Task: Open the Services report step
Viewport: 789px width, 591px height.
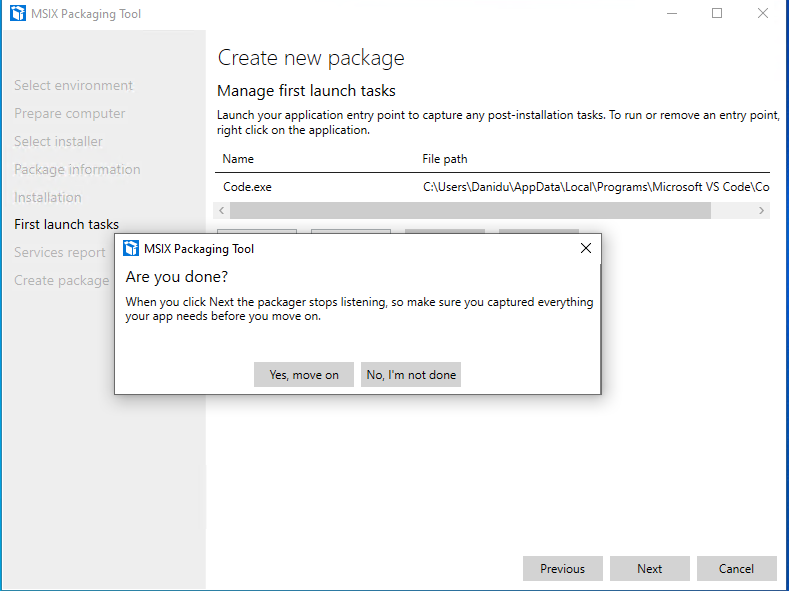Action: [60, 252]
